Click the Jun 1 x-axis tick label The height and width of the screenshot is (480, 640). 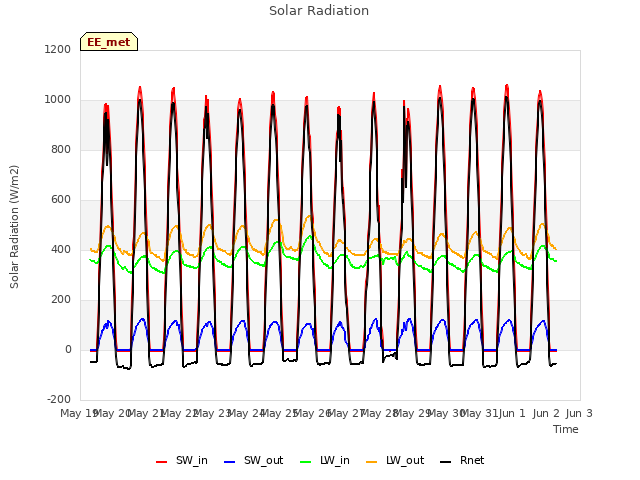pos(512,413)
